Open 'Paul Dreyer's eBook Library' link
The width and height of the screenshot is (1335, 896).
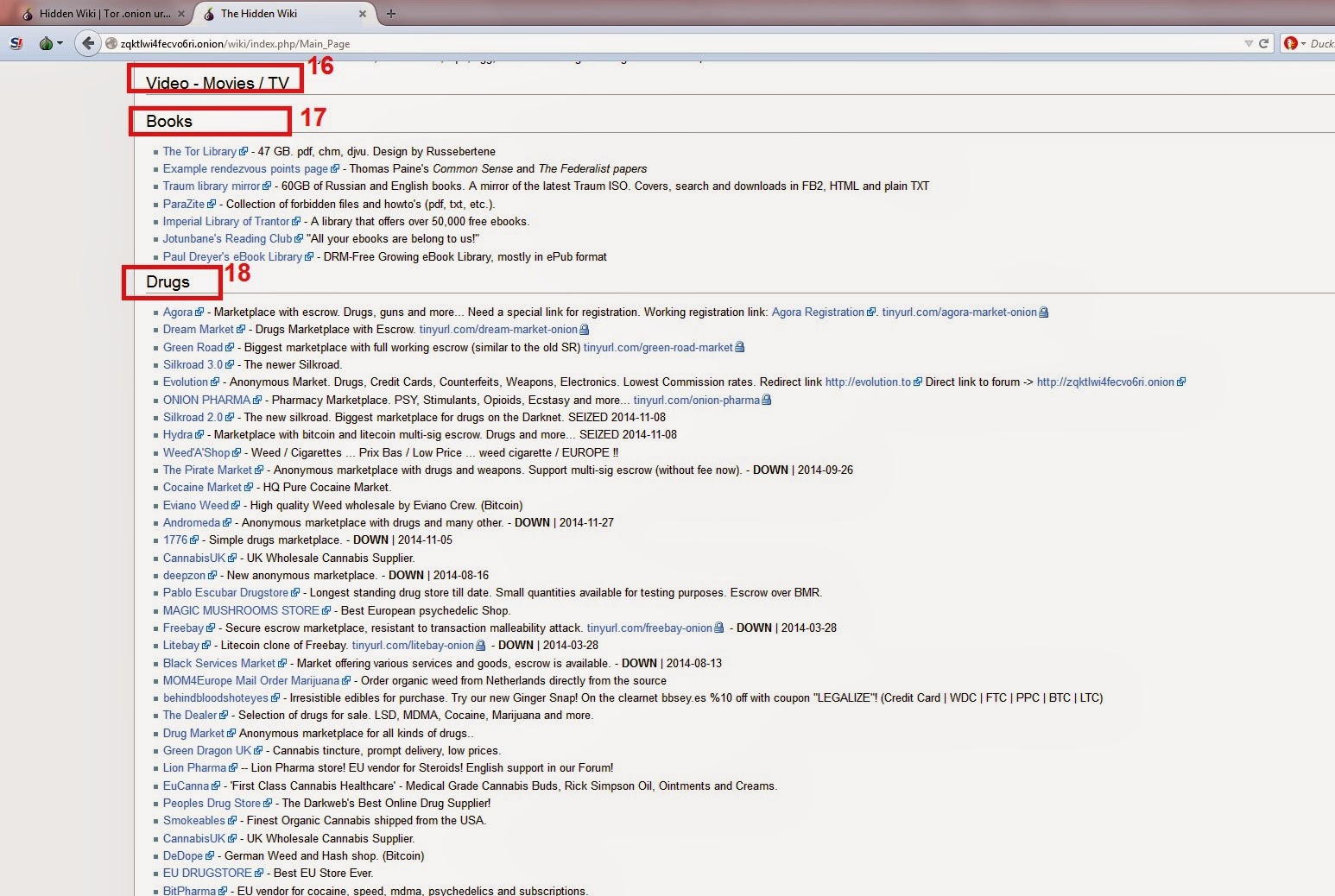pos(232,257)
